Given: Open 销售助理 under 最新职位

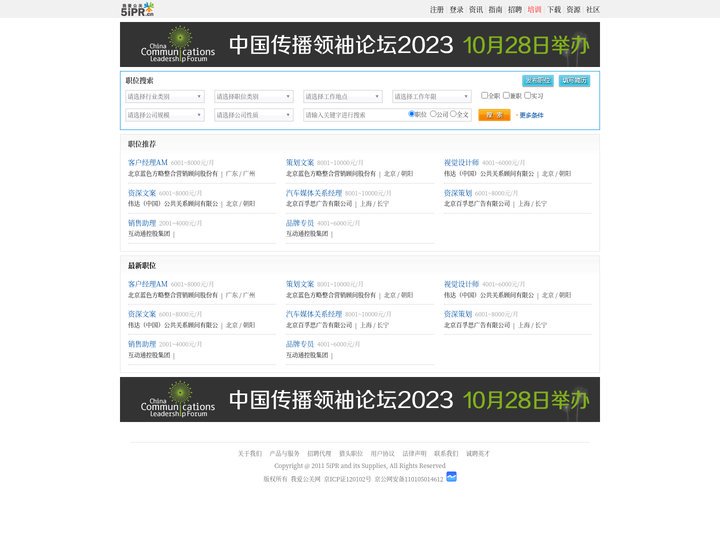Looking at the screenshot, I should point(142,344).
